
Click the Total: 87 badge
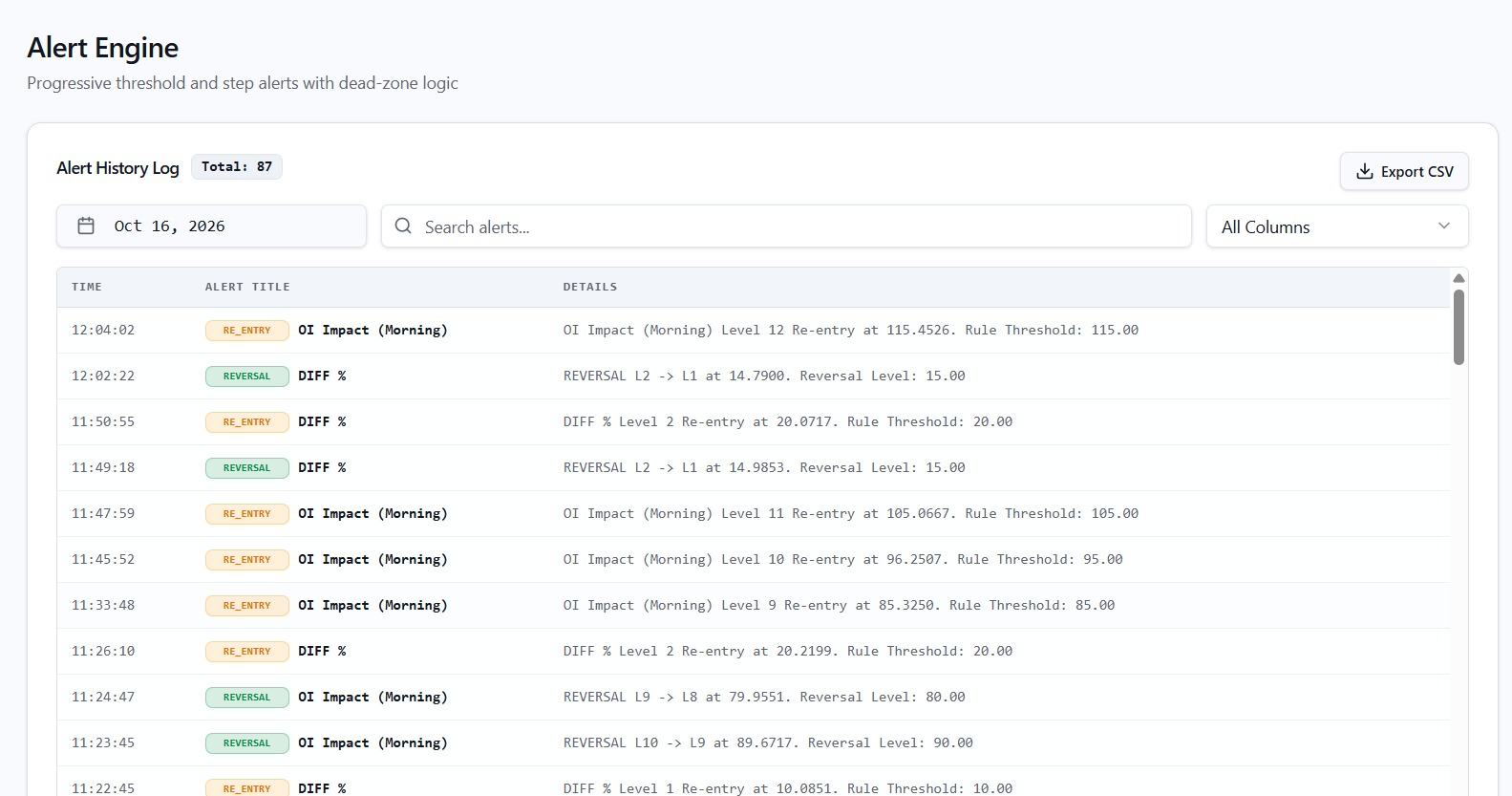237,166
